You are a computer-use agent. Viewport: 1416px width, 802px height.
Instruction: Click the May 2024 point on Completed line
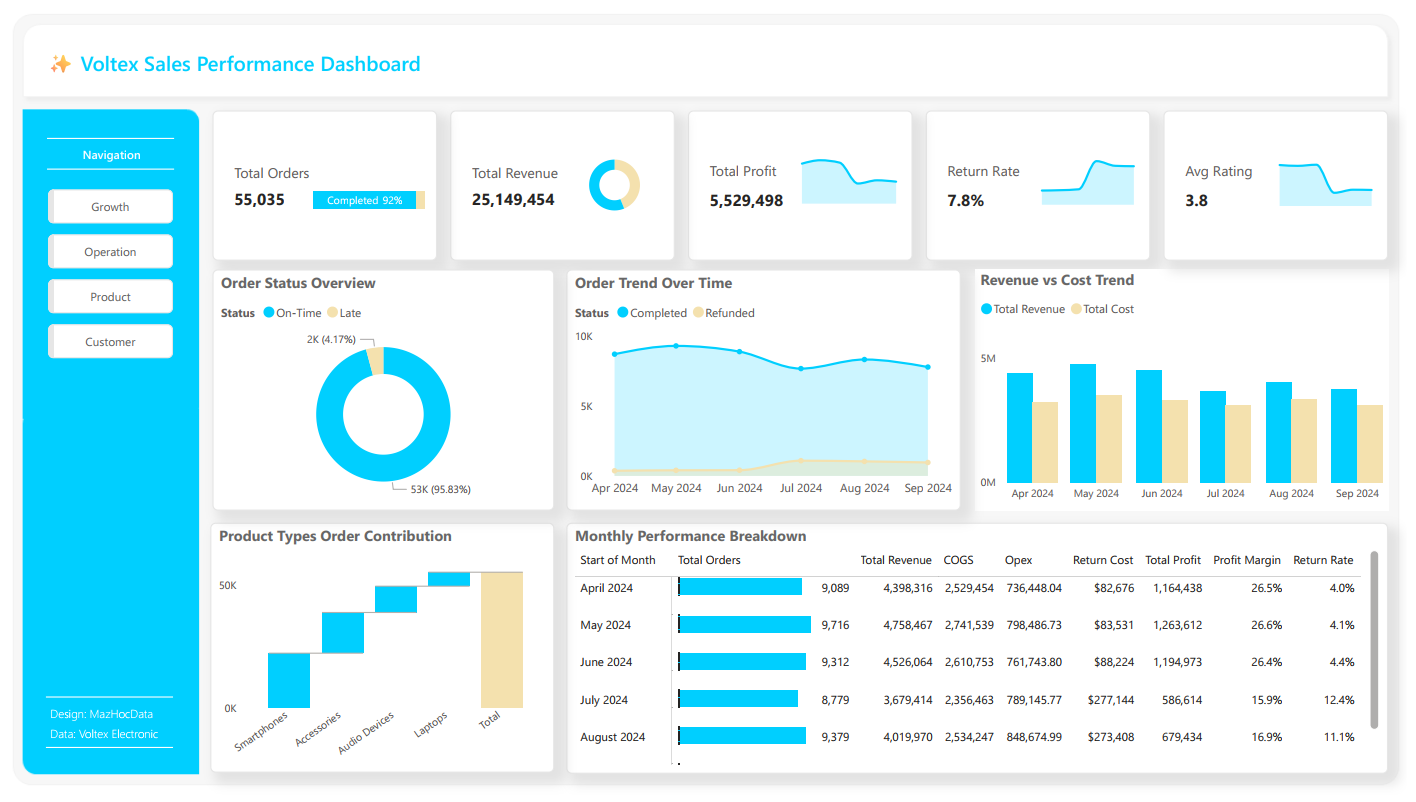pyautogui.click(x=676, y=346)
